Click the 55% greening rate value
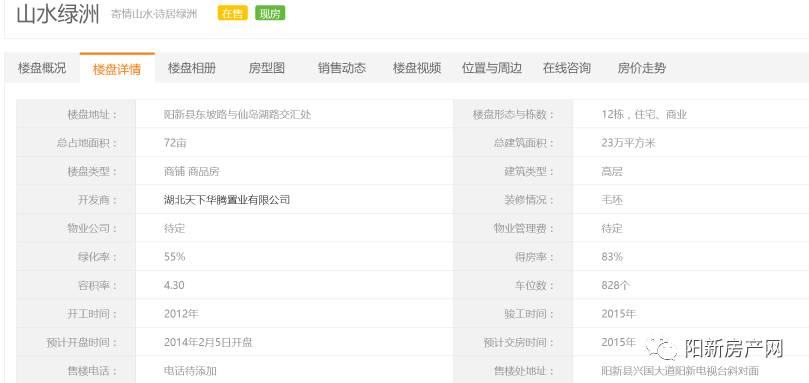809x383 pixels. (x=174, y=257)
